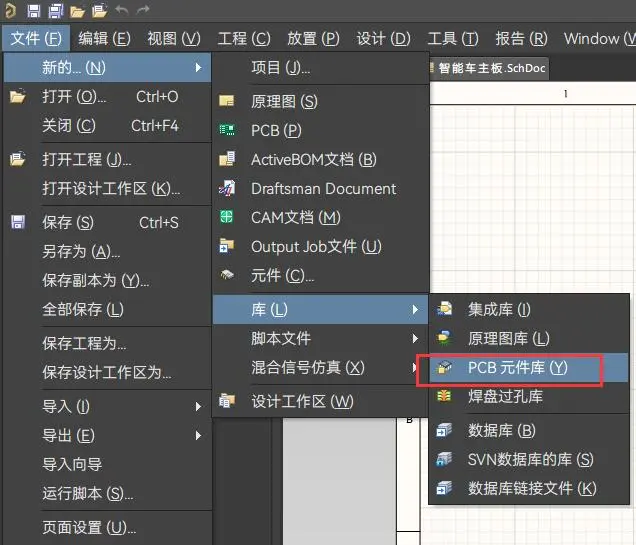
Task: Click 全部保存 (L) to save all
Action: [83, 309]
